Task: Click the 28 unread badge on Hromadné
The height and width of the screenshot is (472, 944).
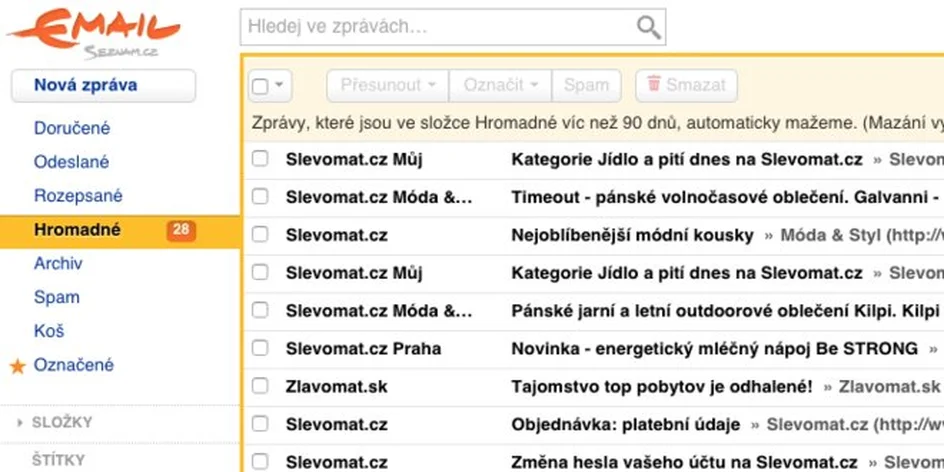Action: click(181, 229)
